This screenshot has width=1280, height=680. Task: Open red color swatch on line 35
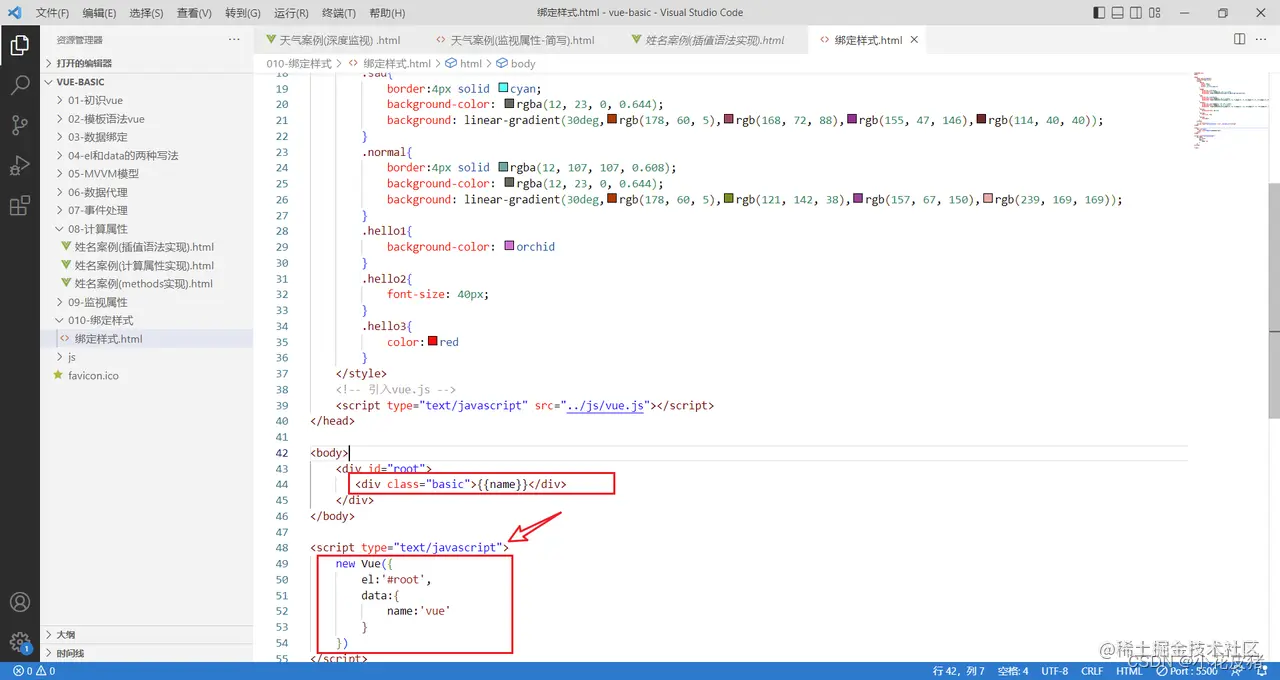click(432, 341)
